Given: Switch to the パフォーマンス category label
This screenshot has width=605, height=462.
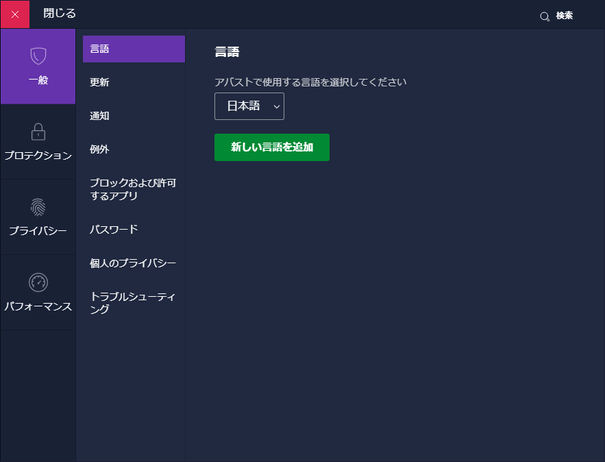Looking at the screenshot, I should [38, 306].
